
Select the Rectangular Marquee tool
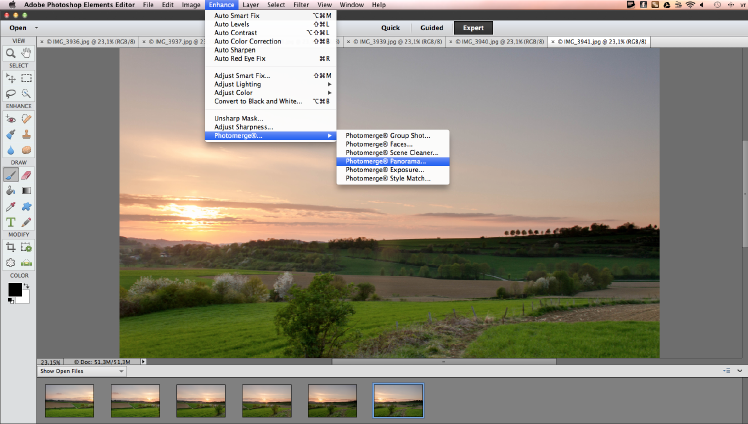tap(26, 78)
